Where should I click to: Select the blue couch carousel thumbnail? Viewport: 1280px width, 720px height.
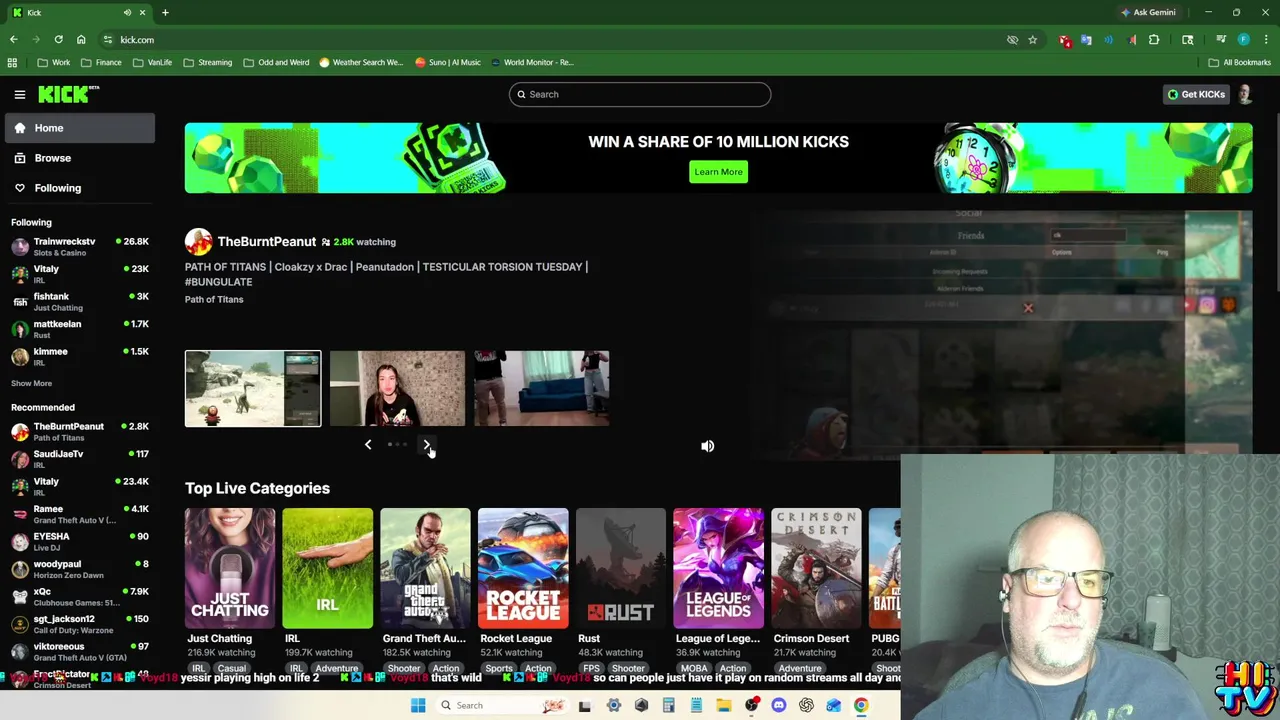[541, 388]
